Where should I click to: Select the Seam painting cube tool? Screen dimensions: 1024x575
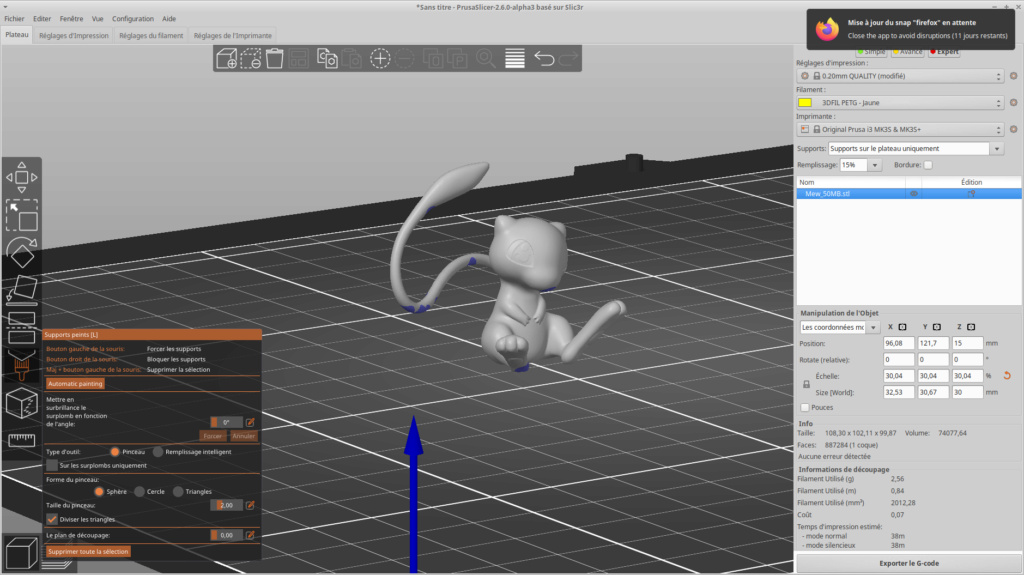22,402
